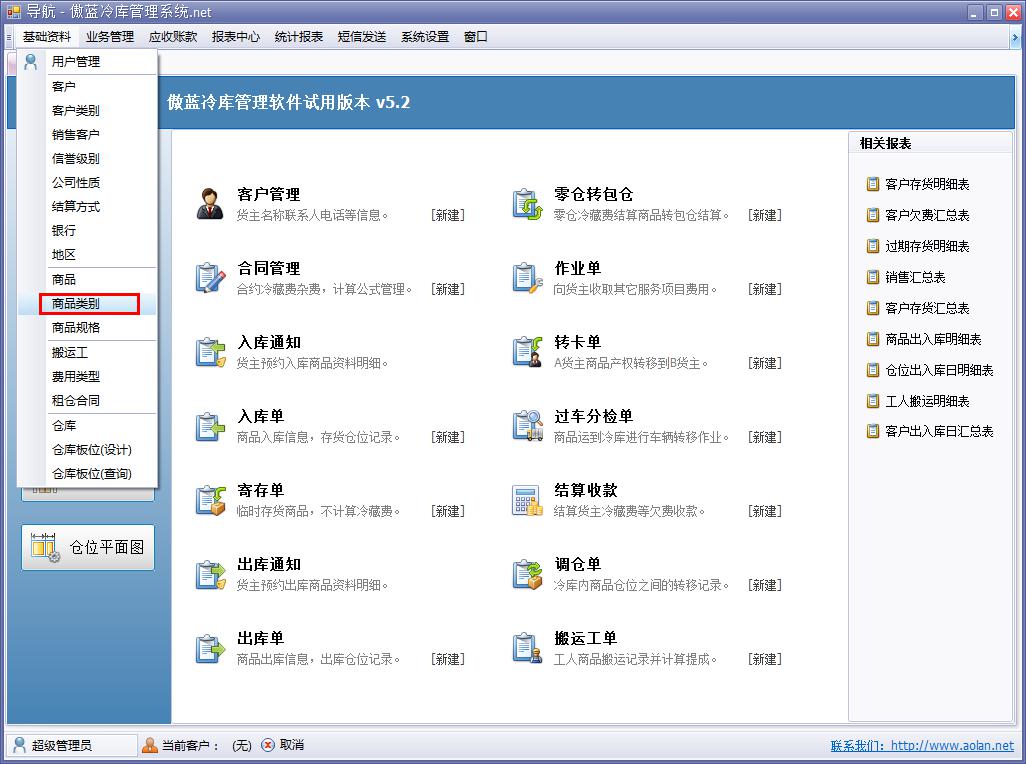The height and width of the screenshot is (764, 1026).
Task: Select 商品类别 in the dropdown menu
Action: pyautogui.click(x=76, y=304)
